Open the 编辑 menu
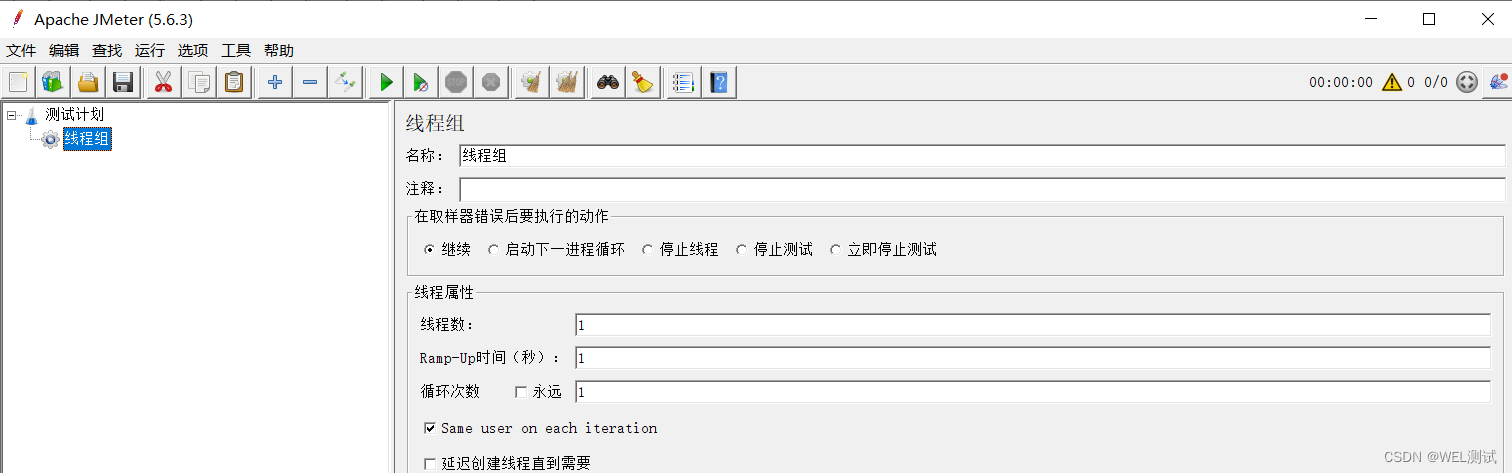 (x=64, y=51)
